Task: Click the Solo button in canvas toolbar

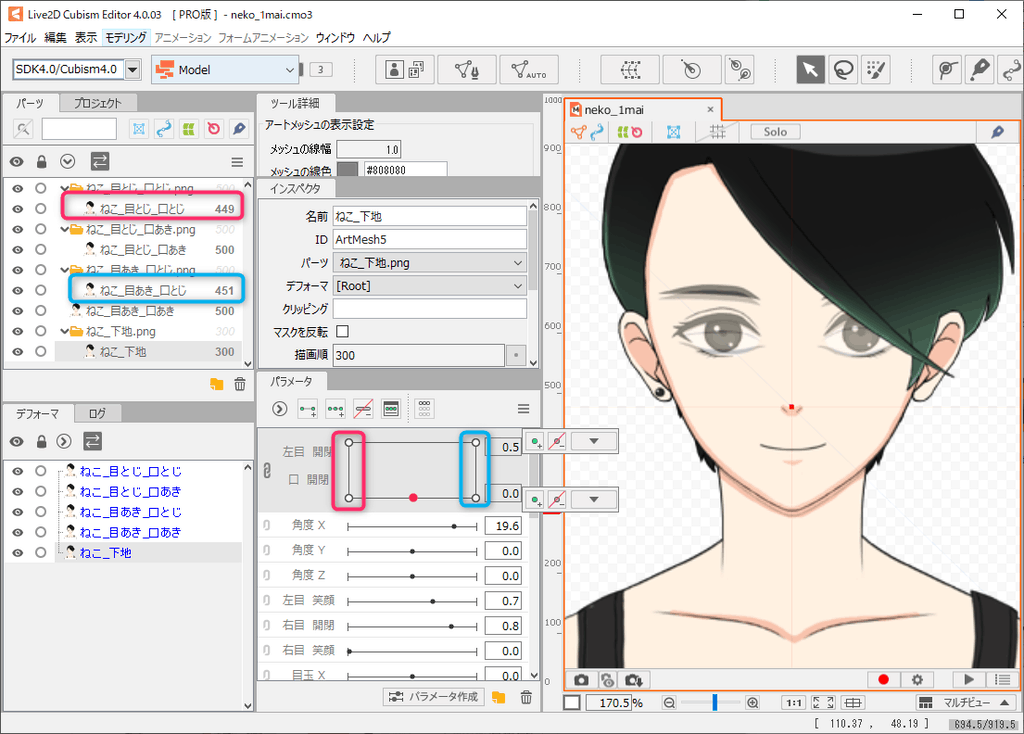Action: pos(775,132)
